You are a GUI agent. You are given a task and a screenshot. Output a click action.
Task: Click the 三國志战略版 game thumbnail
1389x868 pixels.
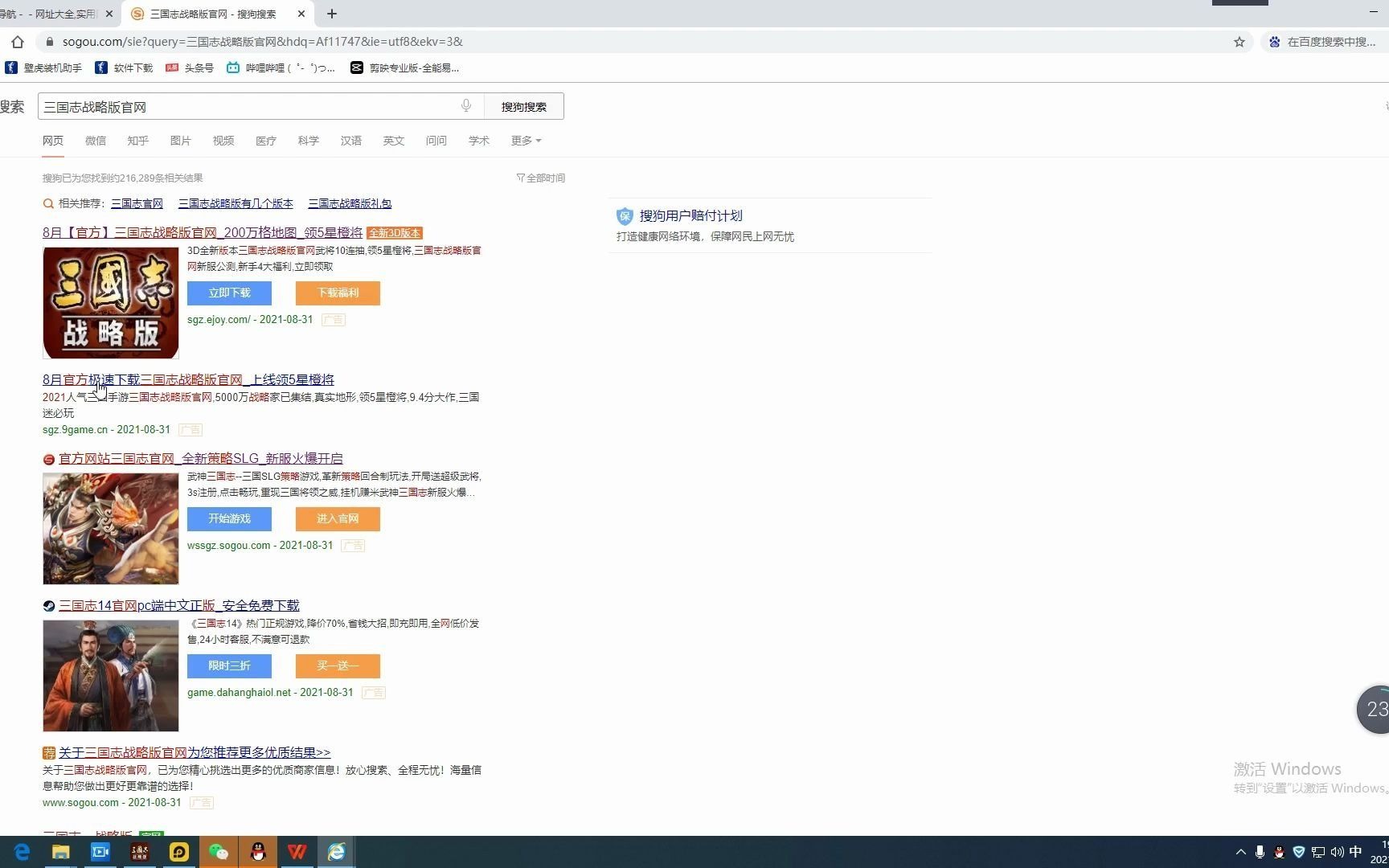click(x=111, y=303)
